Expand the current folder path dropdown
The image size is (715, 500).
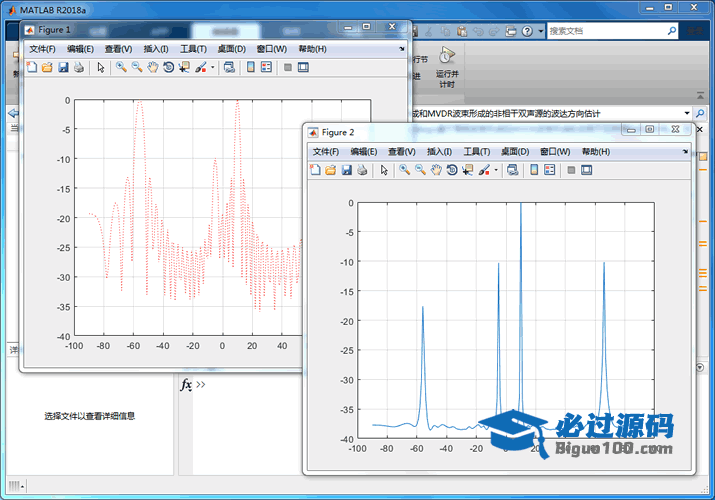click(x=687, y=113)
